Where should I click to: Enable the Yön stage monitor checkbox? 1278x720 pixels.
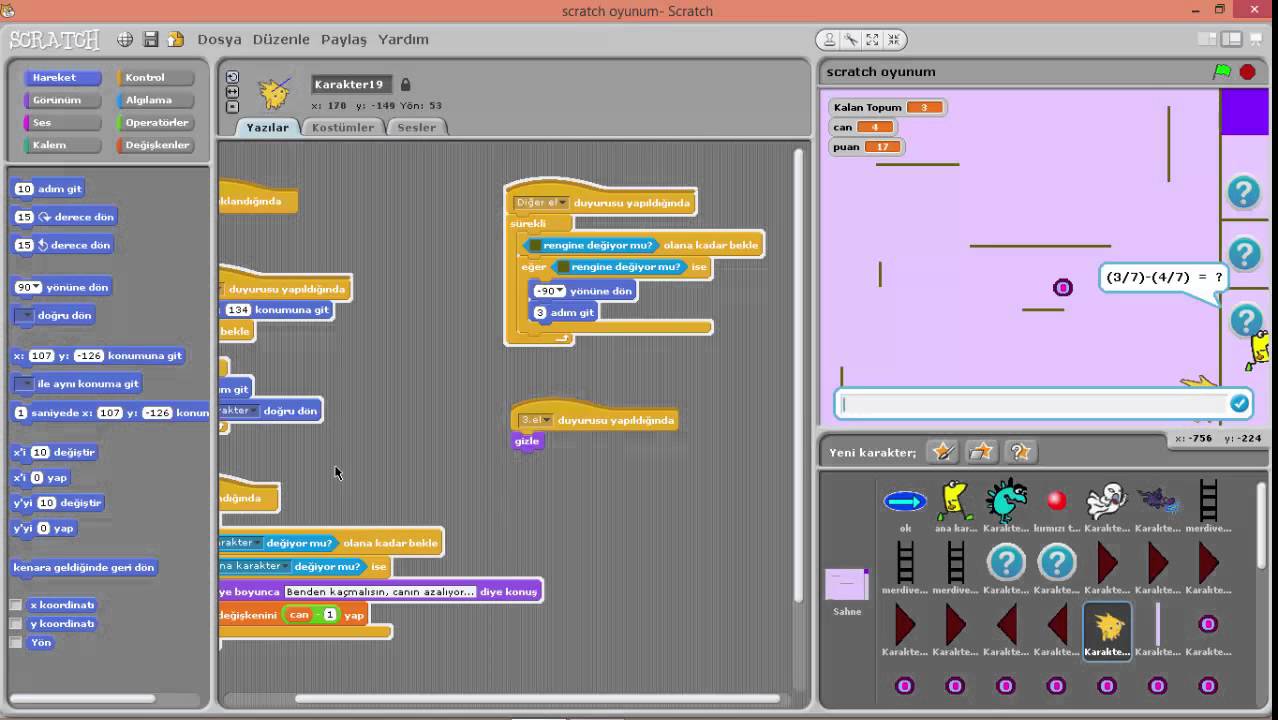point(16,643)
